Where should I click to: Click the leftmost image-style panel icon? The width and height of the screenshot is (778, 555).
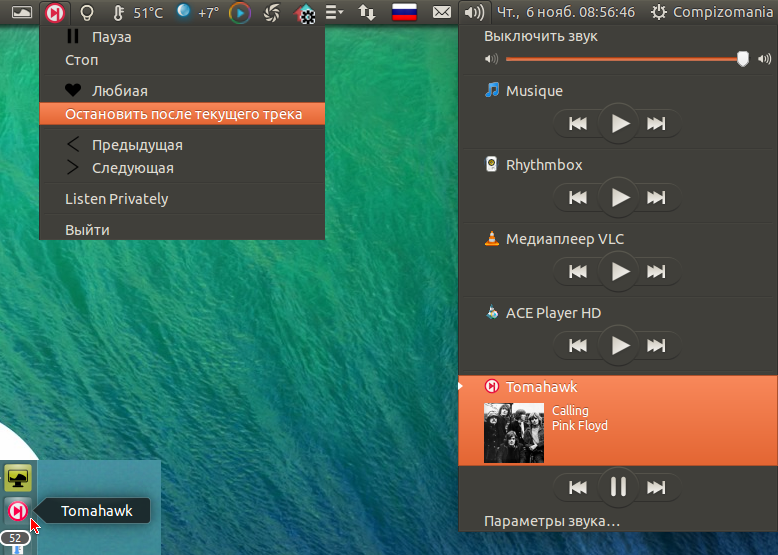(22, 12)
